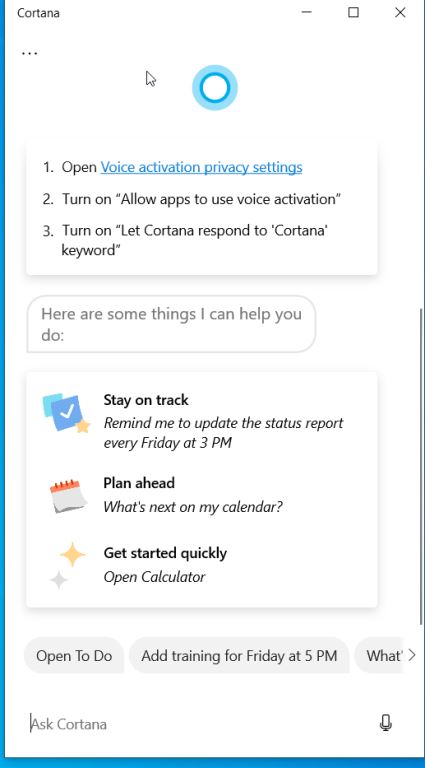Viewport: 425px width, 768px height.
Task: Click the Plan ahead calendar icon
Action: click(x=68, y=496)
